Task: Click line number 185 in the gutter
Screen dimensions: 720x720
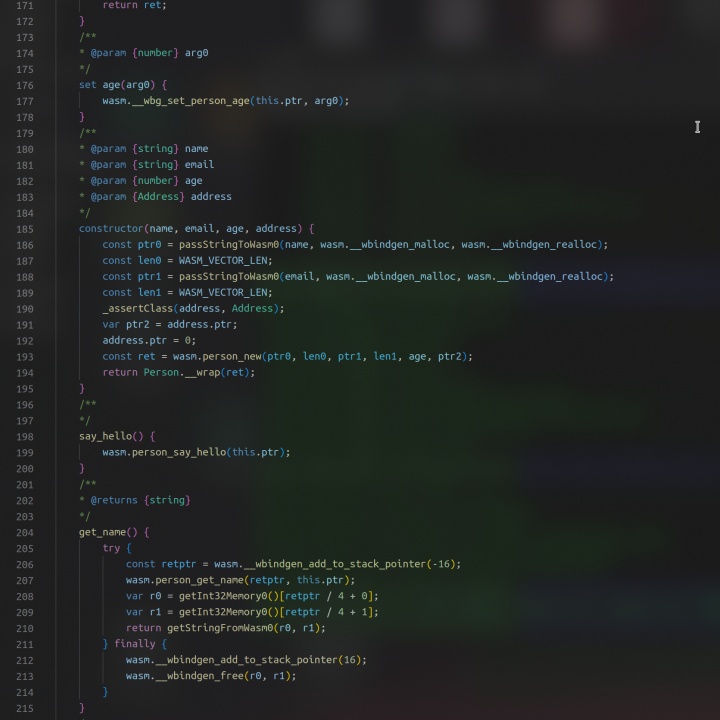Action: tap(25, 229)
